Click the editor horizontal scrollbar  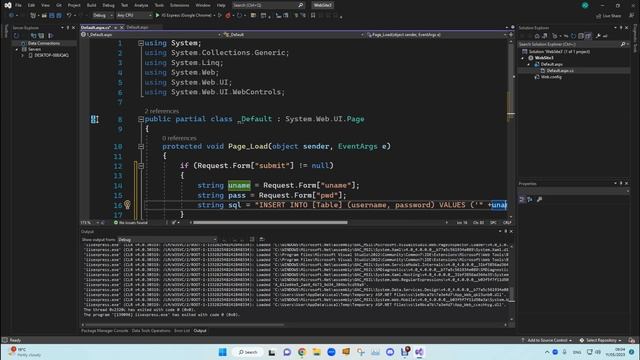[x=270, y=223]
